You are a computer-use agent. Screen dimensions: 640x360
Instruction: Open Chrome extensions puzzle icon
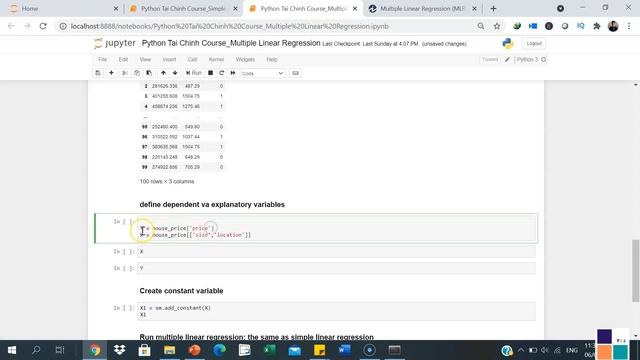[x=597, y=26]
